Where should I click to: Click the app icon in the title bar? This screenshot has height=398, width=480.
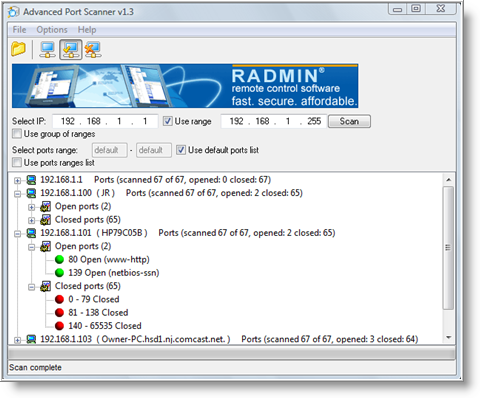click(x=13, y=12)
